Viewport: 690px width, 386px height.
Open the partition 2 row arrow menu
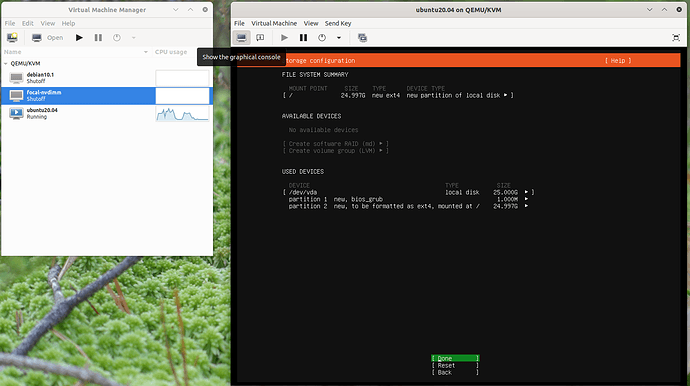pos(526,206)
